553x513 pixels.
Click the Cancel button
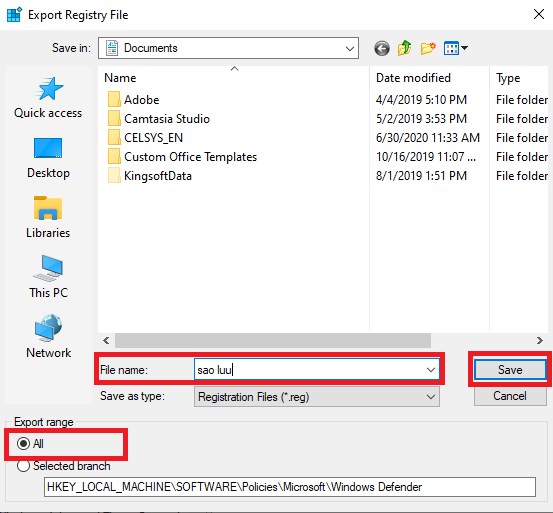pos(510,396)
